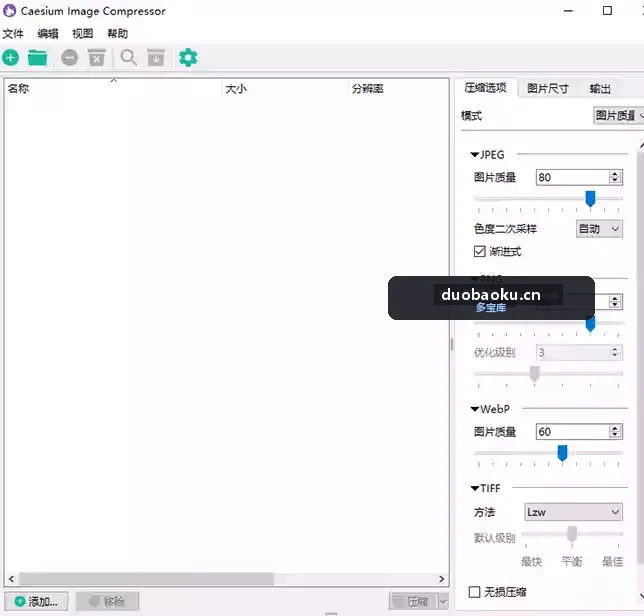The height and width of the screenshot is (616, 644).
Task: Click the Clear list trash icon
Action: [97, 58]
